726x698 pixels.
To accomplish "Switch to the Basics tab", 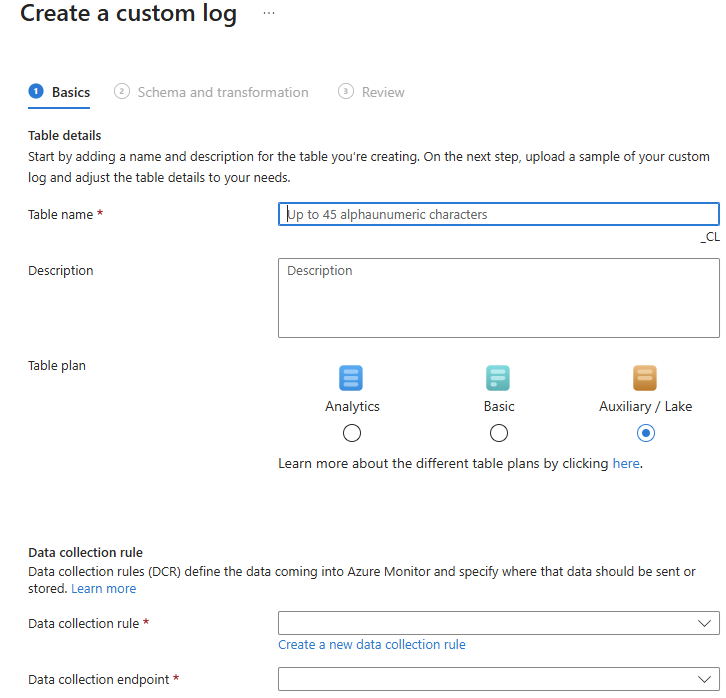I will coord(70,92).
